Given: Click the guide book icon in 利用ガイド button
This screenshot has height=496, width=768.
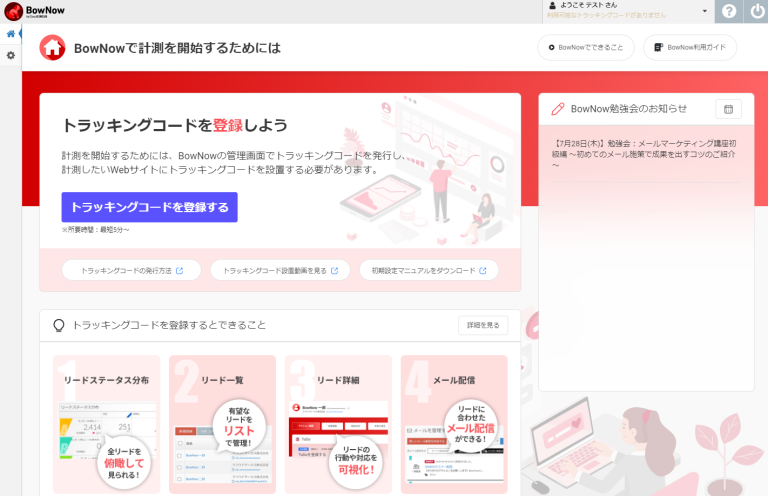Looking at the screenshot, I should (659, 47).
